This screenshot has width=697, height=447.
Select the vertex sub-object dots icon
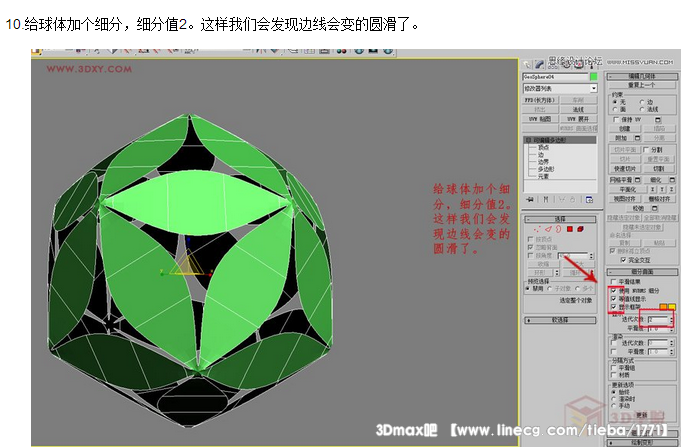(537, 229)
